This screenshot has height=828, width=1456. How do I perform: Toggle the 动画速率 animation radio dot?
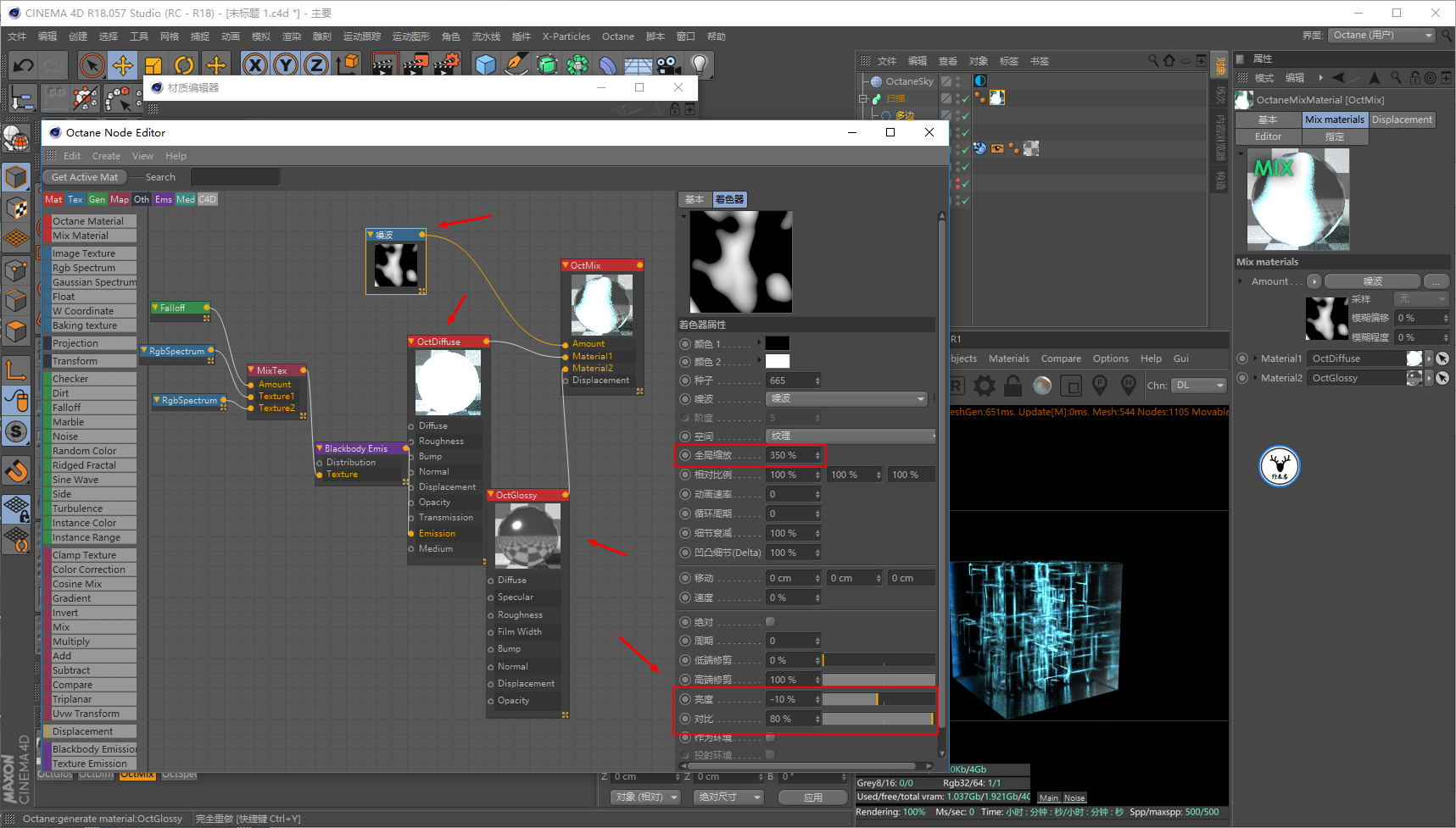[x=686, y=494]
